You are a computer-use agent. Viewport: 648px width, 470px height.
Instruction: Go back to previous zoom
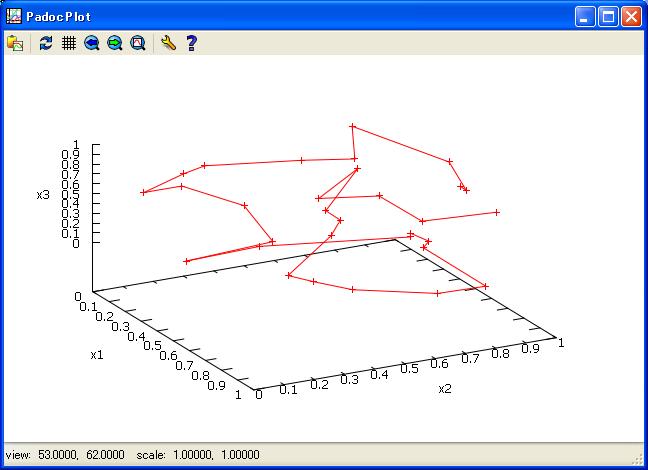pos(92,43)
